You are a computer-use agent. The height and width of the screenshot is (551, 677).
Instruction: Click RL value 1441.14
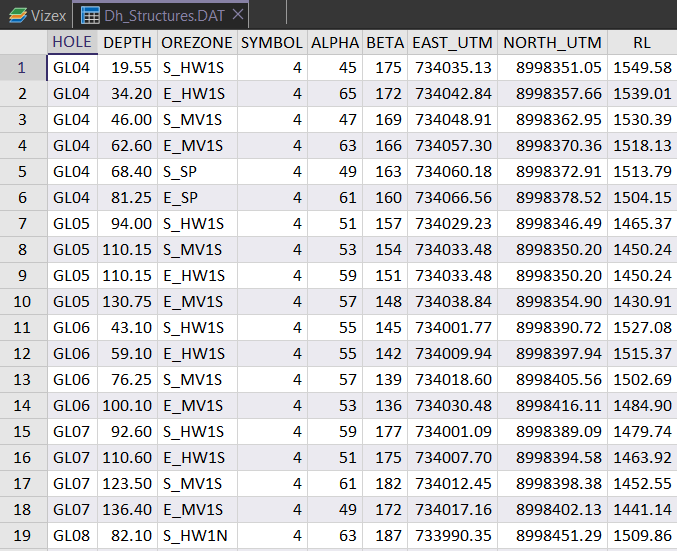[x=642, y=510]
